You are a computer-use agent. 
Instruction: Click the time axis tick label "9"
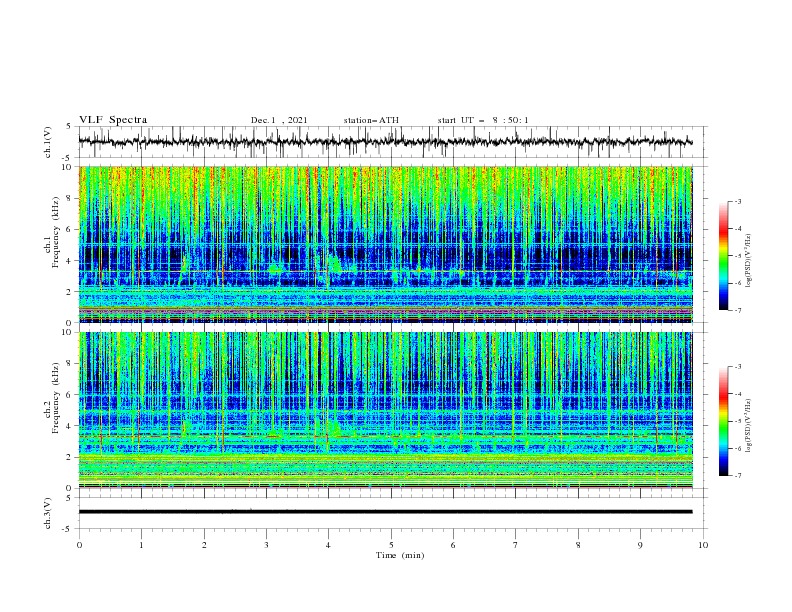tap(640, 545)
